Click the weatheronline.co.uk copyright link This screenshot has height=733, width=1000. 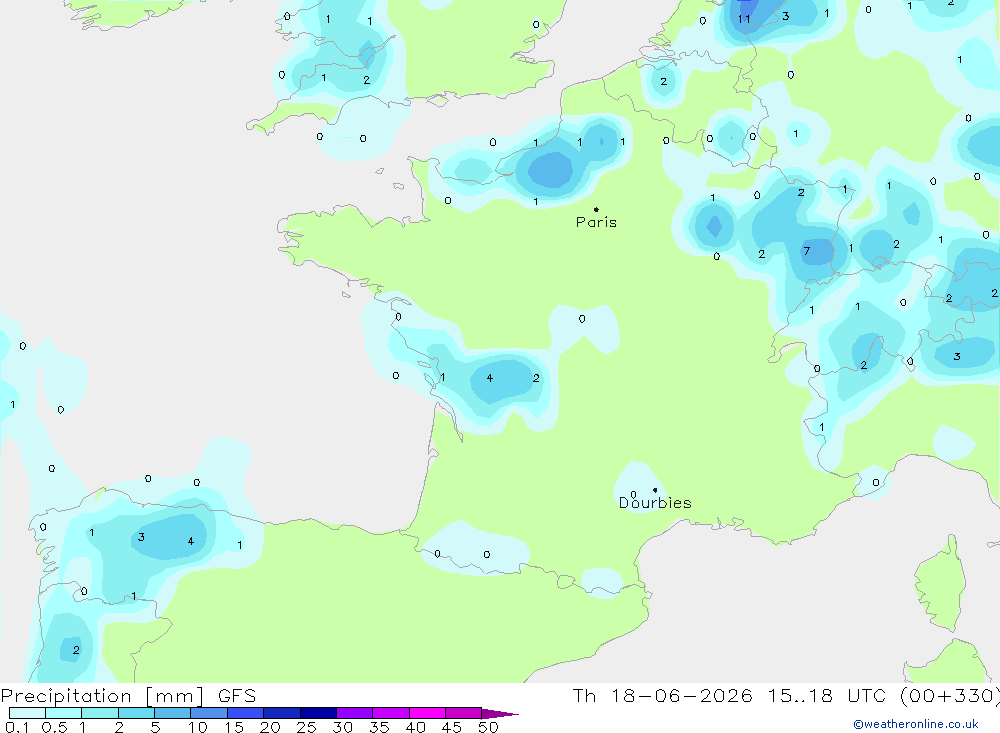916,724
